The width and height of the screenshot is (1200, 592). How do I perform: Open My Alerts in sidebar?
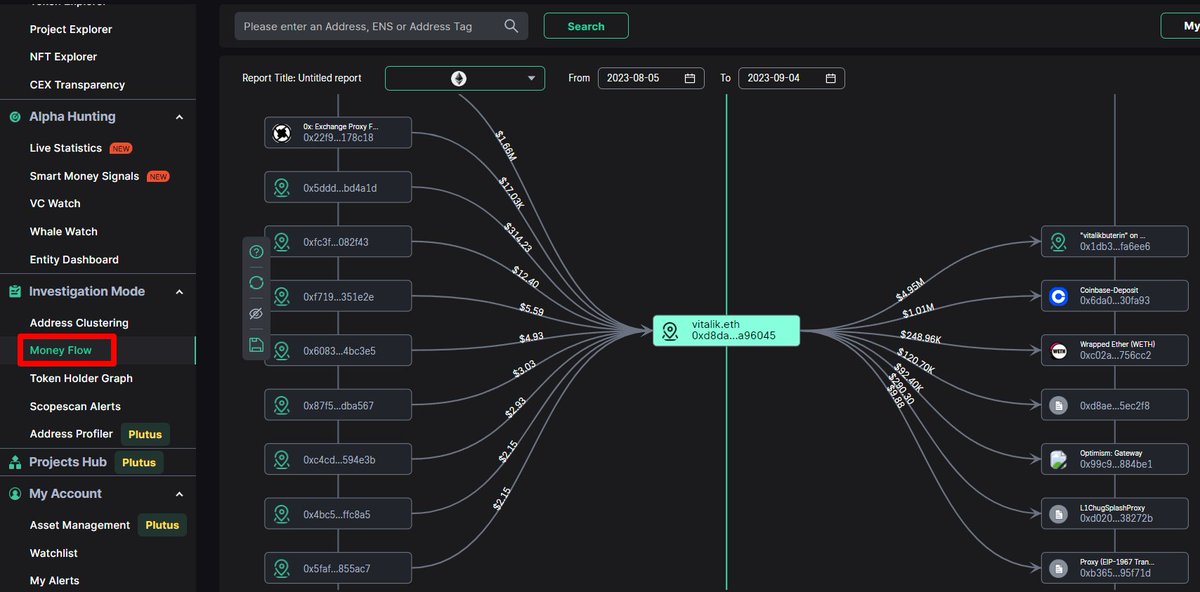click(x=55, y=581)
